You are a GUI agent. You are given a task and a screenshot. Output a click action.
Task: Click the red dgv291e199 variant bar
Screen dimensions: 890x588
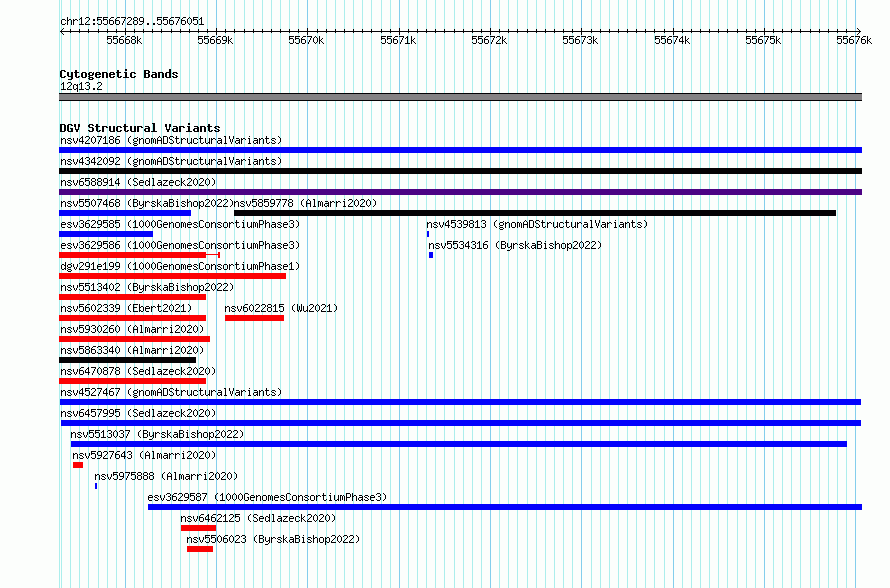[173, 276]
